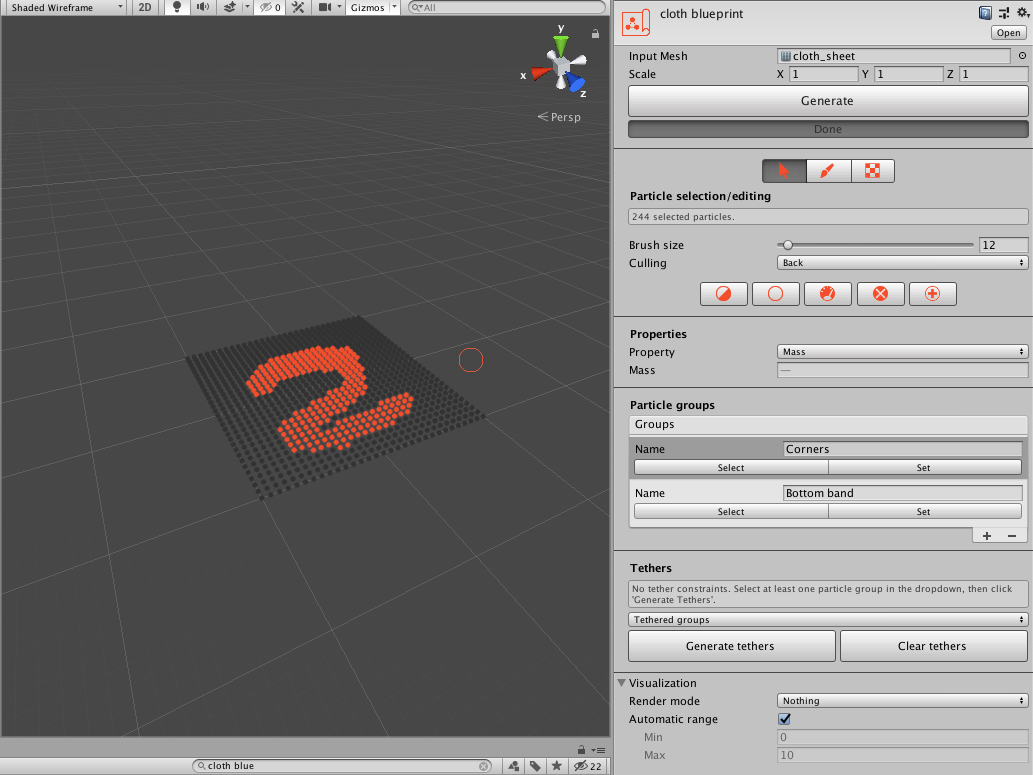Click the cloth blueprint asset icon
Image resolution: width=1033 pixels, height=775 pixels.
(635, 22)
